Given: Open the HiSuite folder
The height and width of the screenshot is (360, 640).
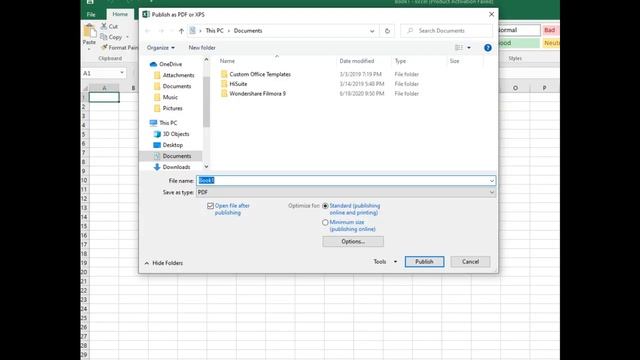Looking at the screenshot, I should pos(234,84).
